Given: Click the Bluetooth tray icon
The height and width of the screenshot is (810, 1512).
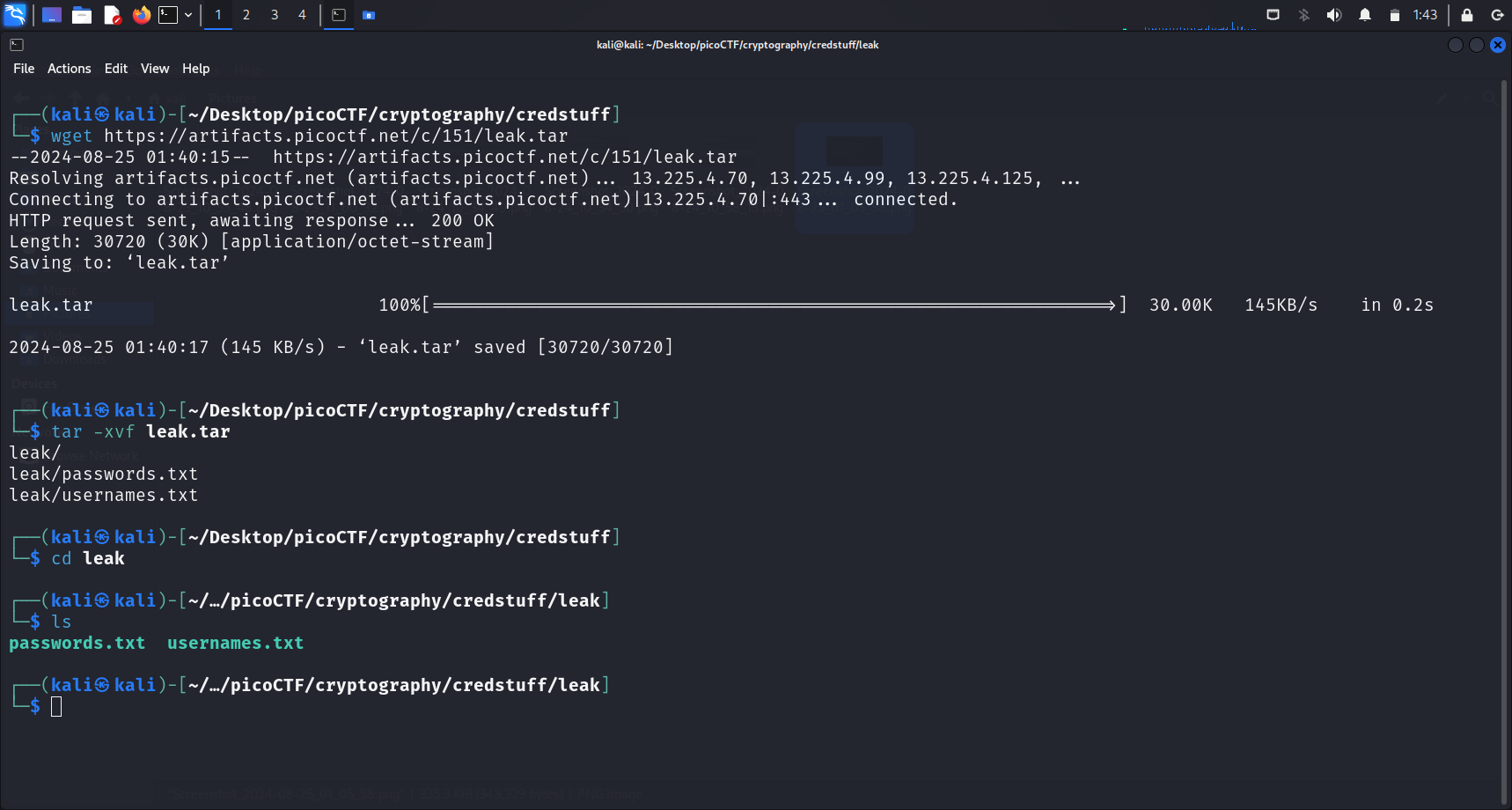Looking at the screenshot, I should [x=1304, y=15].
